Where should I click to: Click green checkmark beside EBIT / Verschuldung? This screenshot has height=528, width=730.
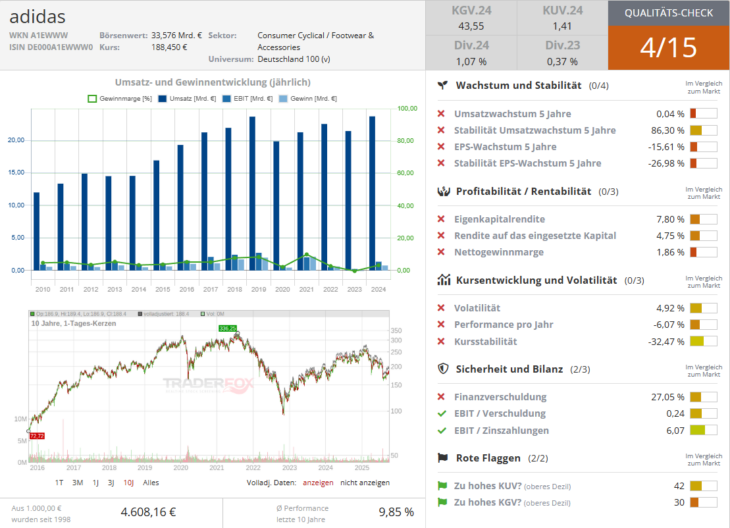[441, 413]
